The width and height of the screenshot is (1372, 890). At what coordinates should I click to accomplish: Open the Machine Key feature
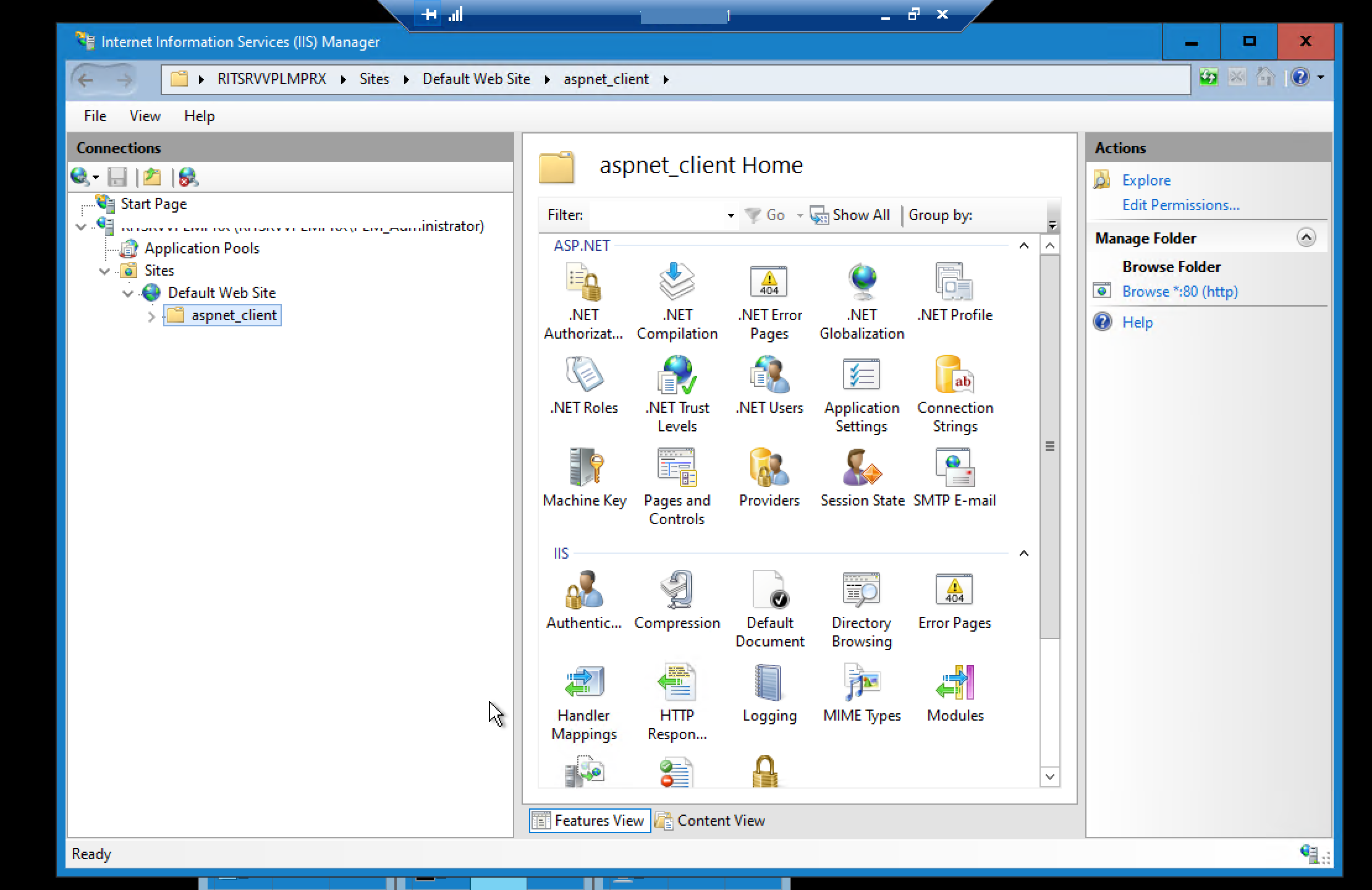pyautogui.click(x=585, y=479)
